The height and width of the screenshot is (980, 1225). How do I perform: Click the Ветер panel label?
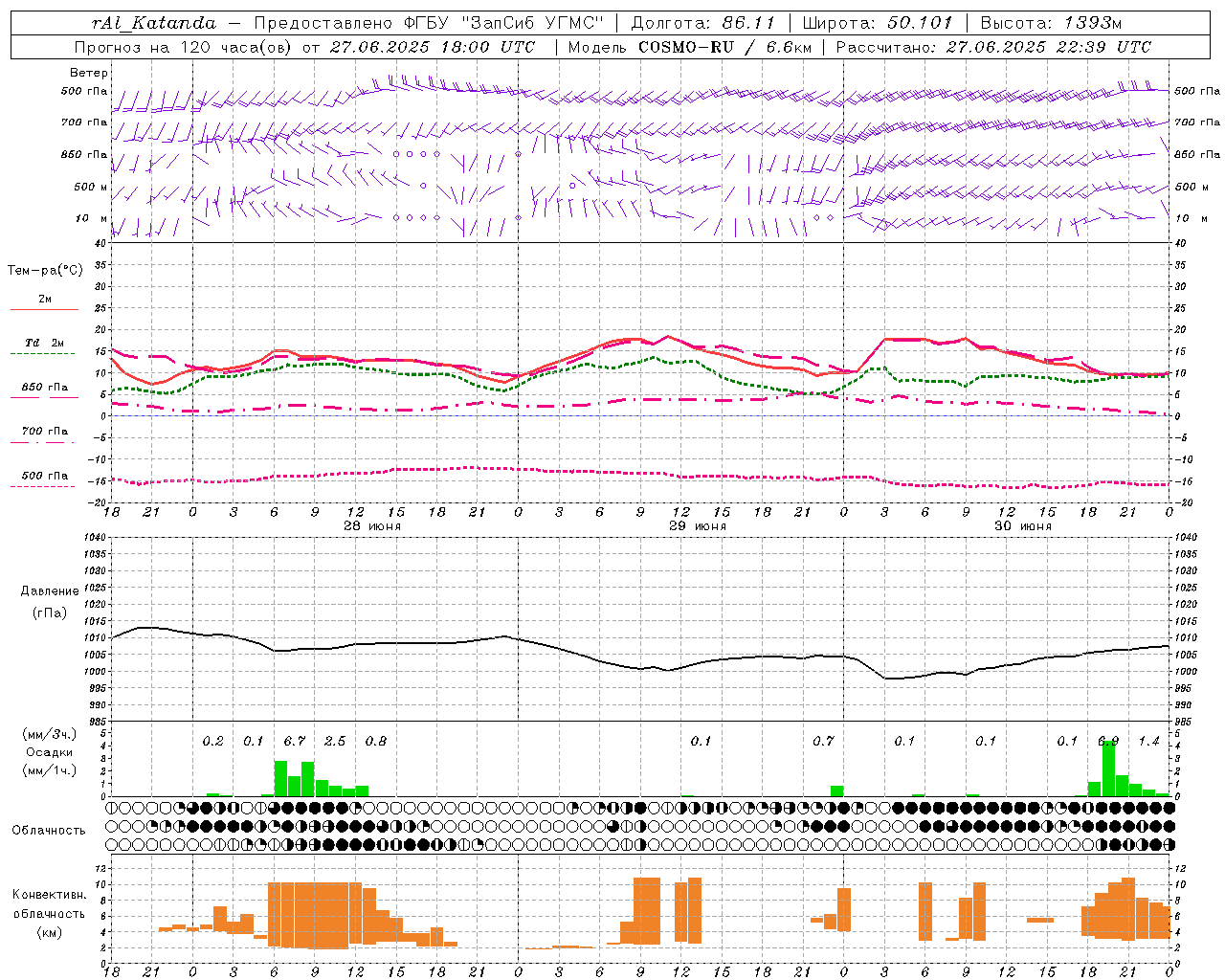89,73
